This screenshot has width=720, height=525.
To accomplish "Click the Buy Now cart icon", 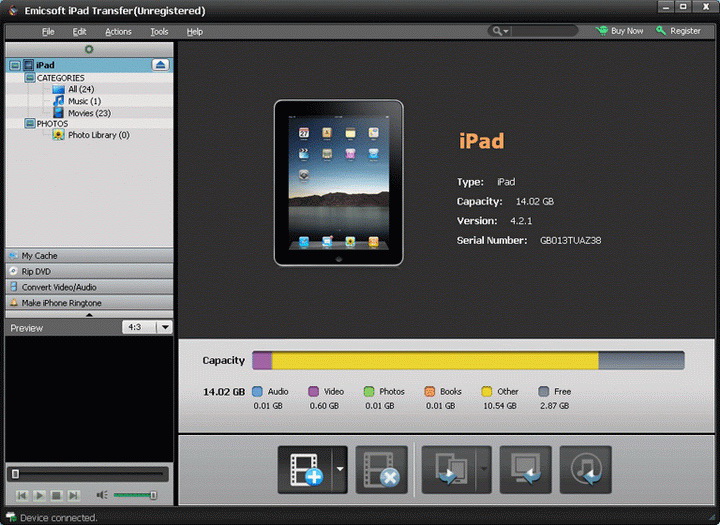I will tap(602, 31).
